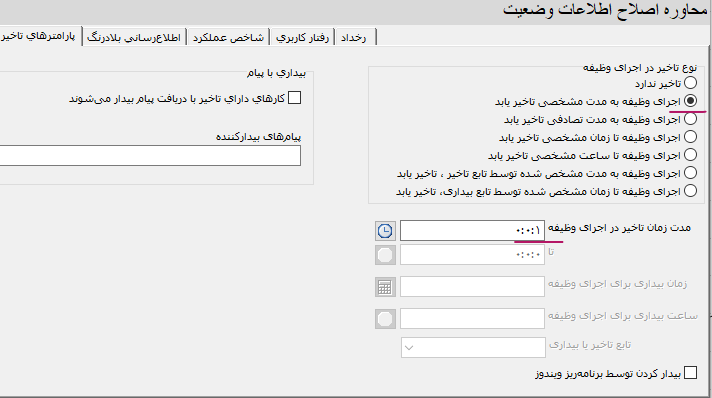Click the ساعت بیداری برای اجرای وظیفه field
Screen dimensions: 712x398
tap(472, 318)
